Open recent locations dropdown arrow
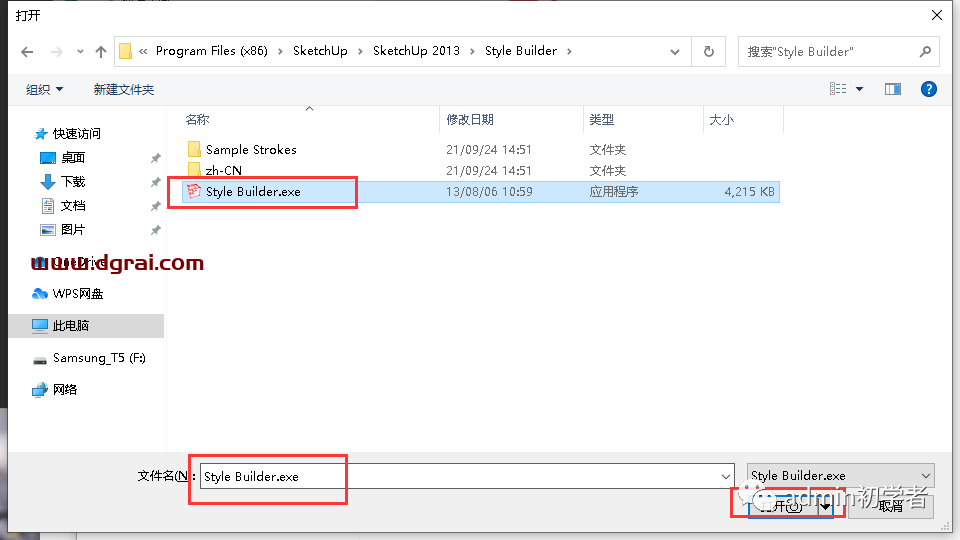 pos(80,52)
